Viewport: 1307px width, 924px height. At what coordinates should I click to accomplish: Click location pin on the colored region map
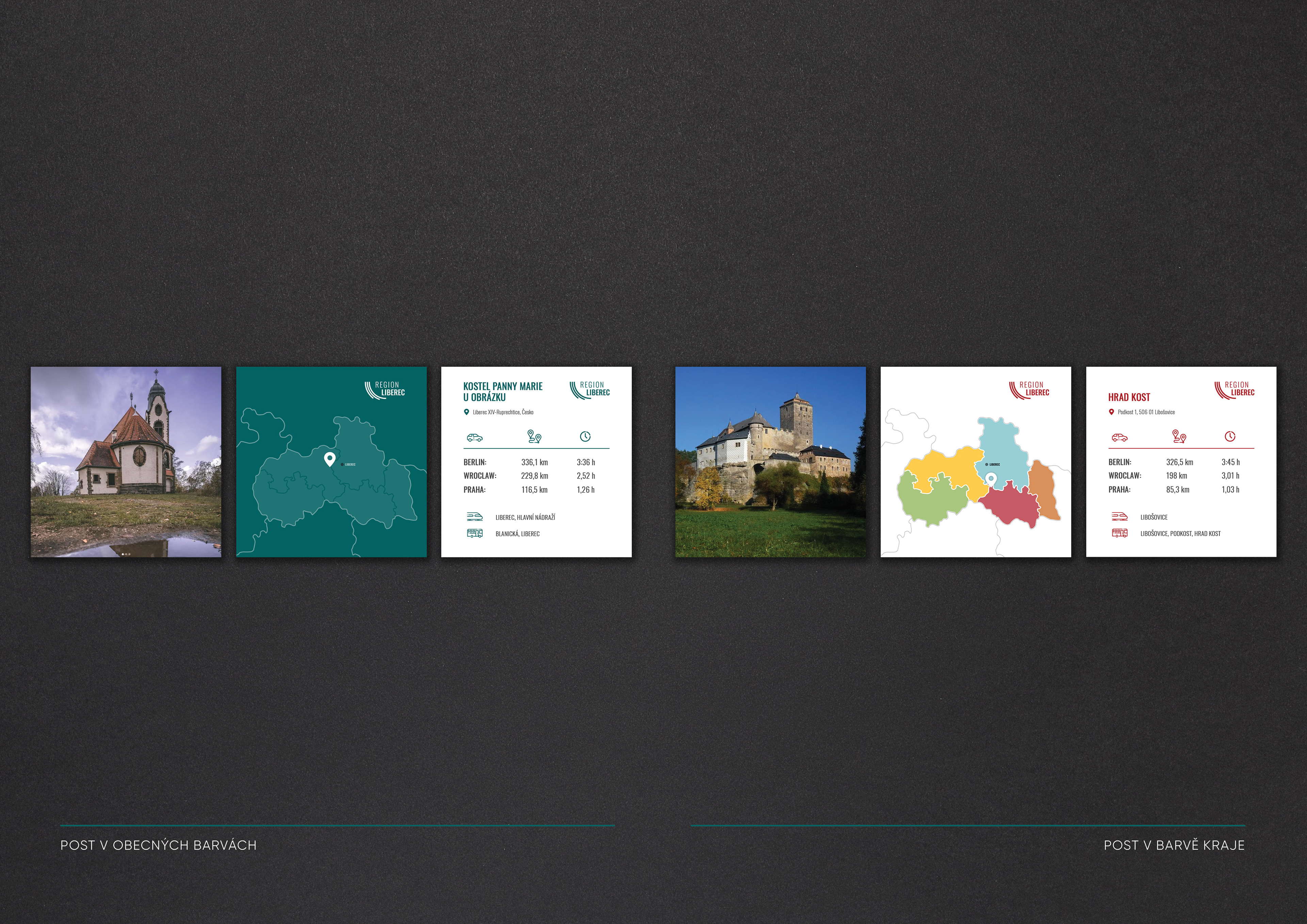991,480
